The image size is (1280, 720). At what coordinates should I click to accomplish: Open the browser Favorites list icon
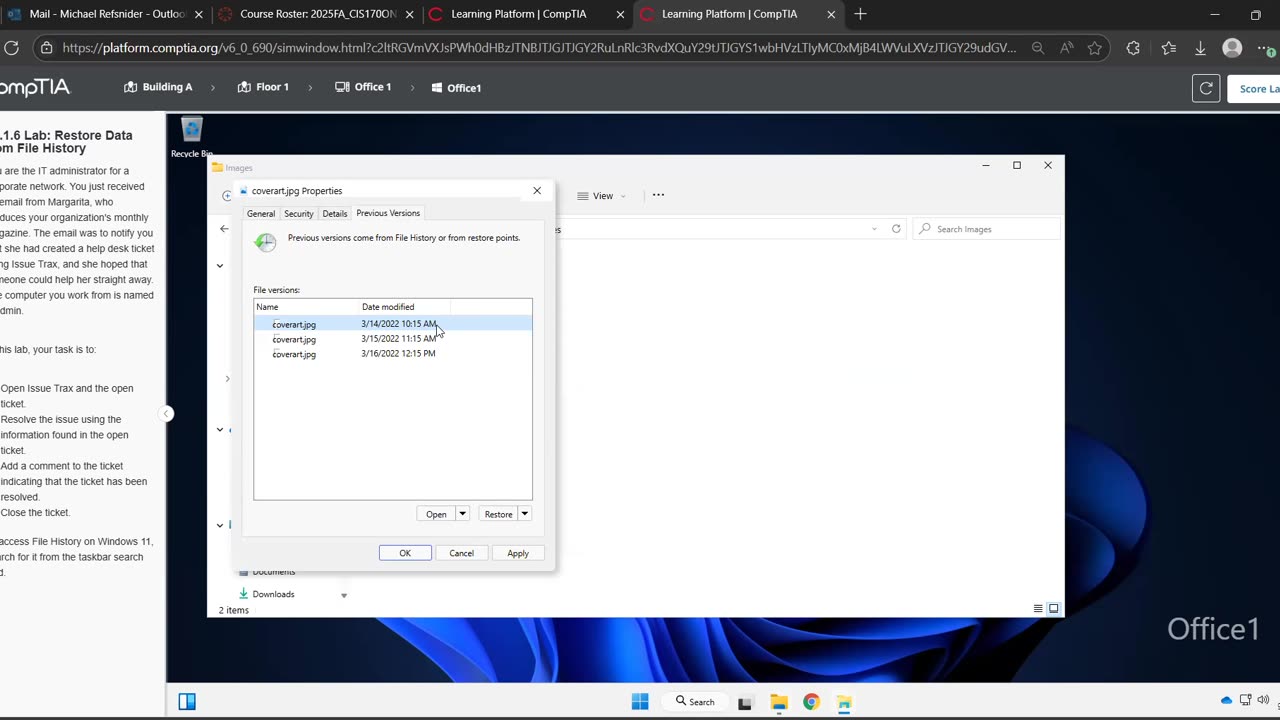pyautogui.click(x=1169, y=48)
